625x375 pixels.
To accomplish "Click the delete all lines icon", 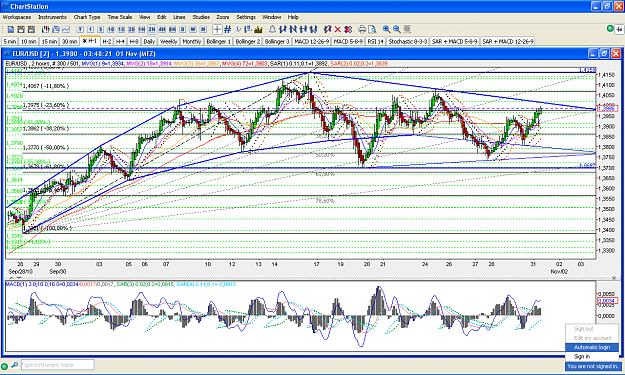I will click(x=348, y=29).
